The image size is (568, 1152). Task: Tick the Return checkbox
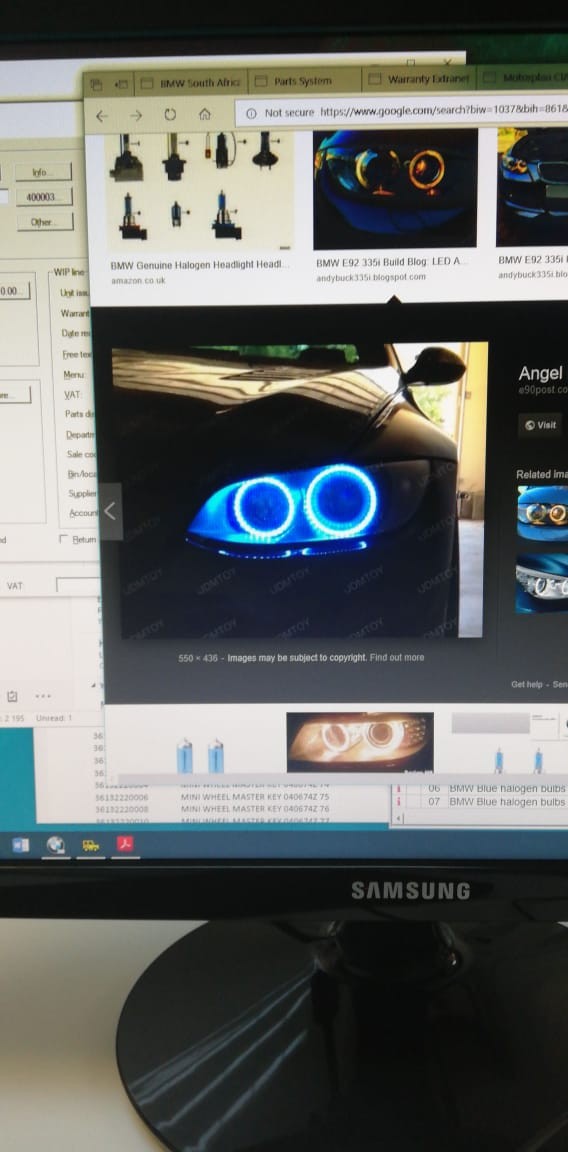[64, 539]
